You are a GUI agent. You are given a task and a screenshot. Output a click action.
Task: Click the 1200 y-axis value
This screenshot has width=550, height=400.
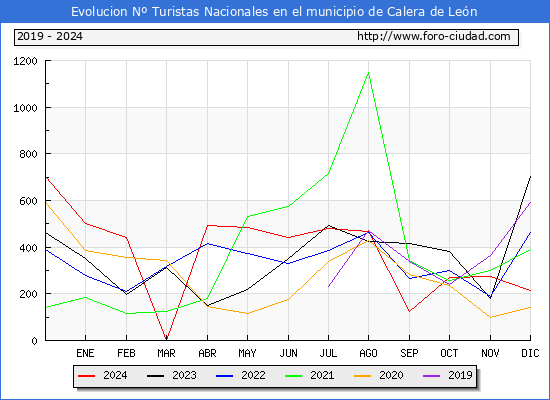(25, 61)
